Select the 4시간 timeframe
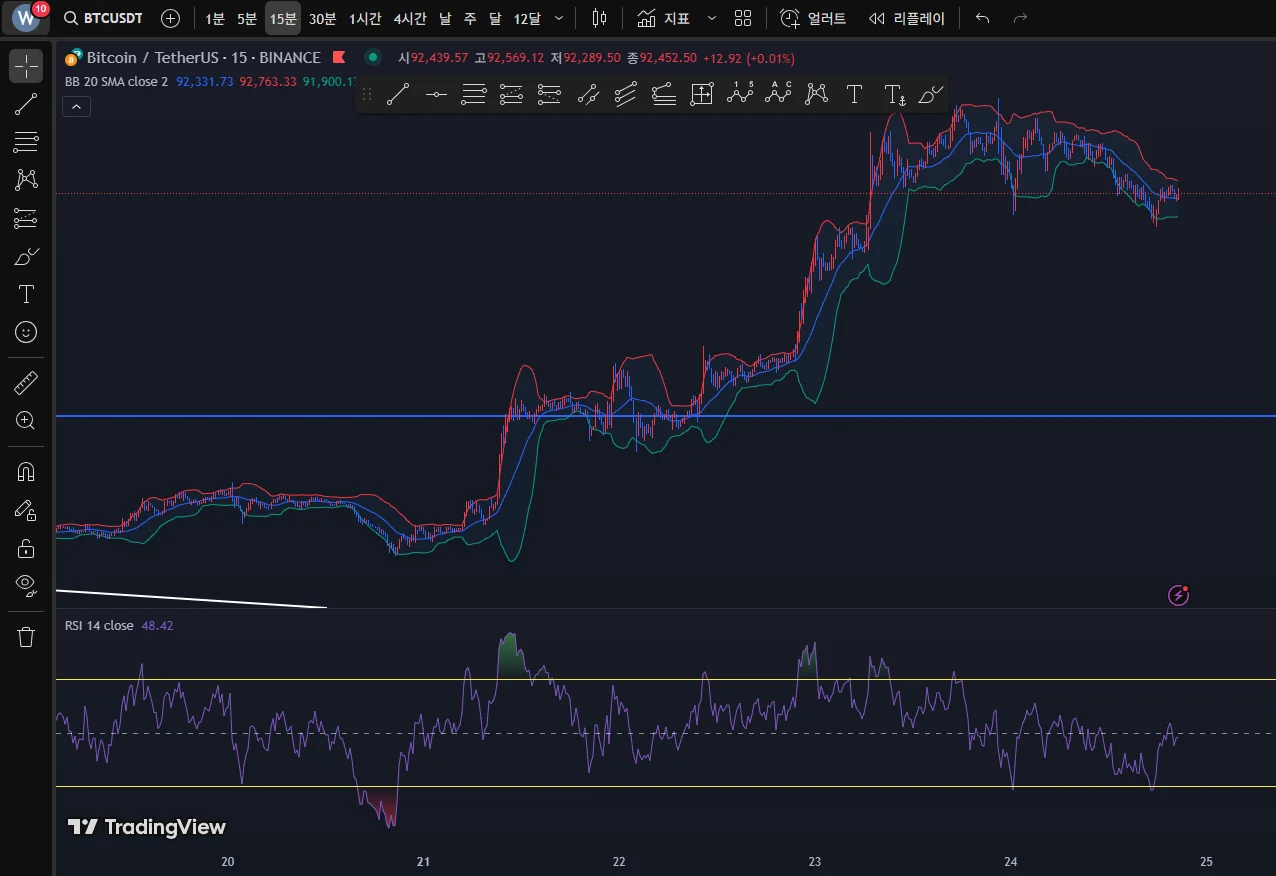The height and width of the screenshot is (876, 1276). 411,18
